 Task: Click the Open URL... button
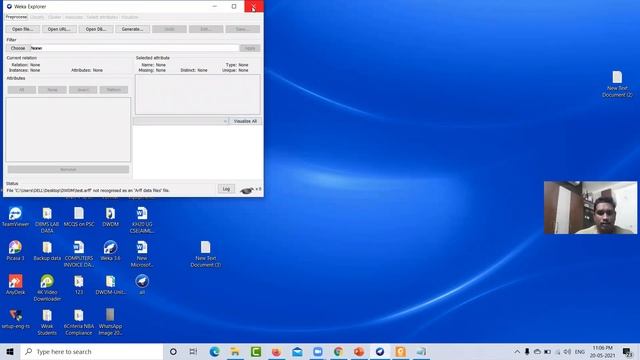tap(59, 29)
